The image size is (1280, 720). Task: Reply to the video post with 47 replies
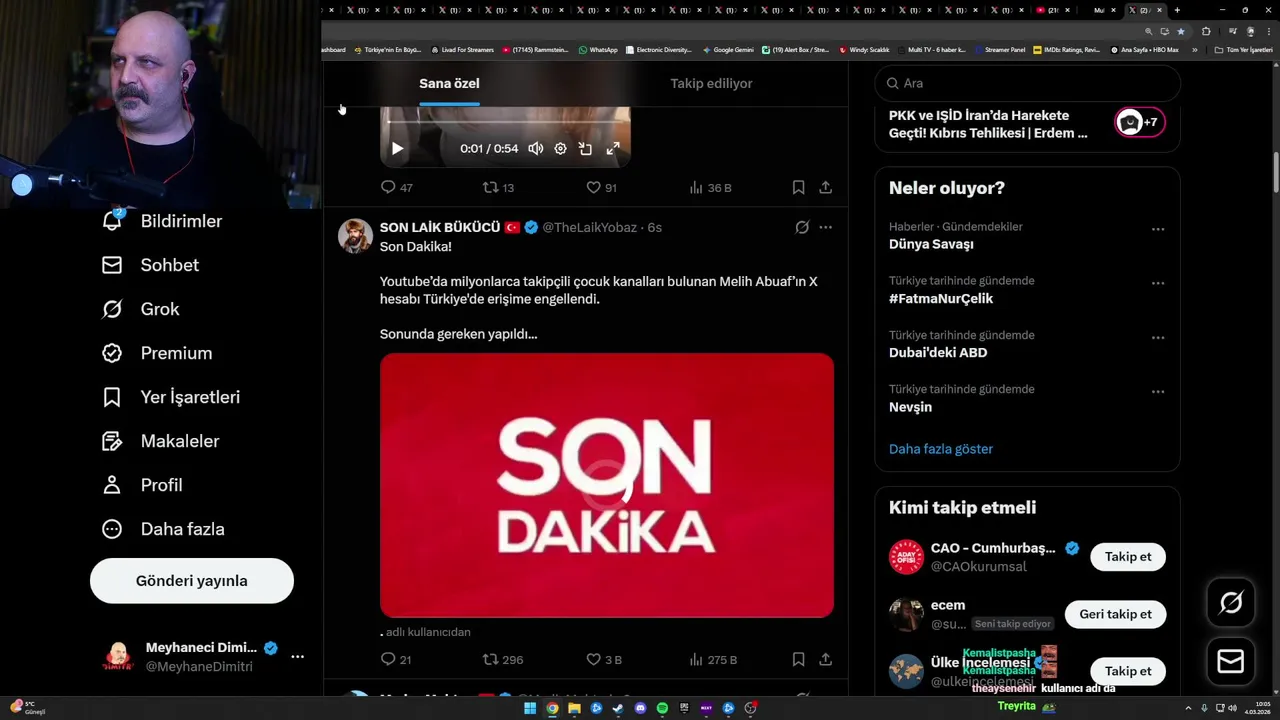(x=388, y=187)
